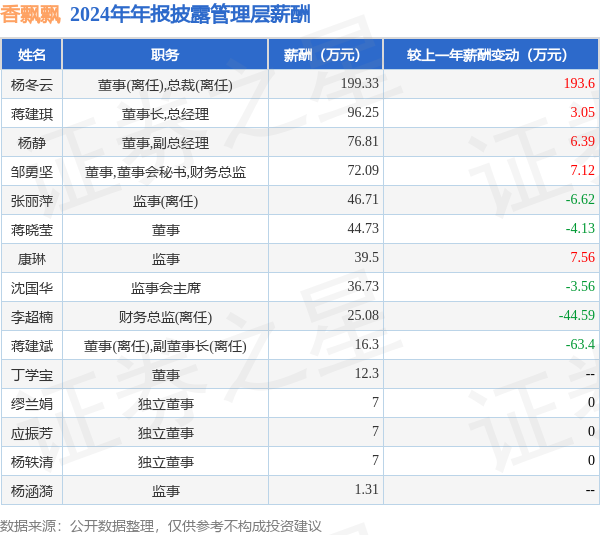Click the salary value 25.08
This screenshot has height=535, width=600.
click(363, 316)
